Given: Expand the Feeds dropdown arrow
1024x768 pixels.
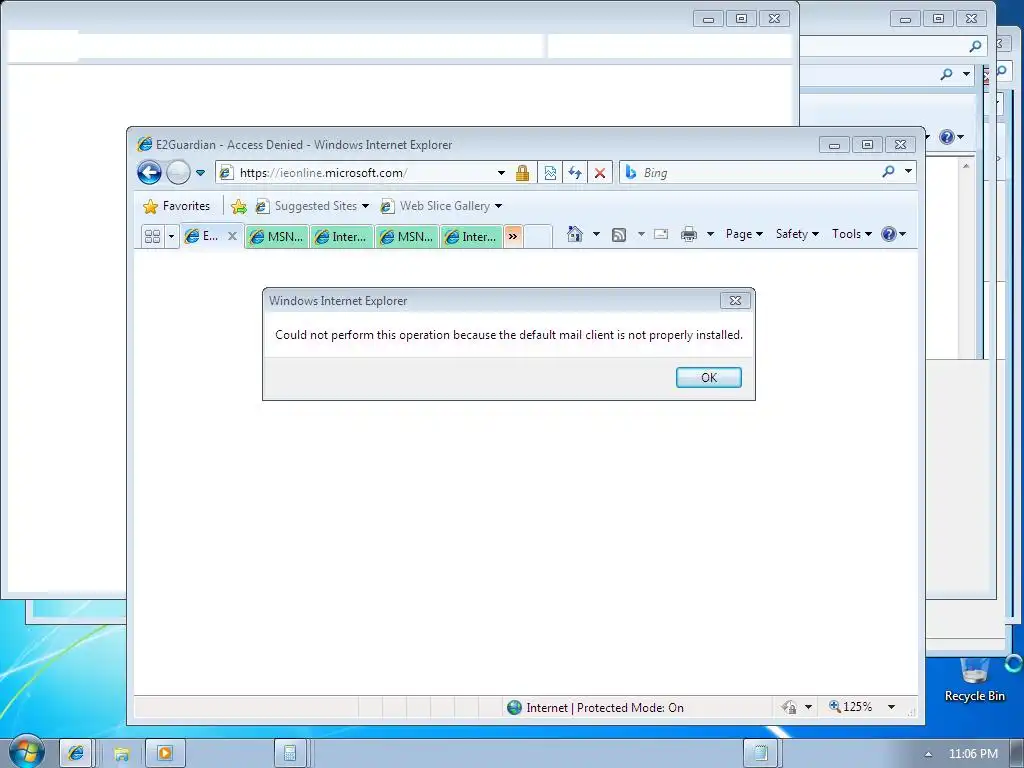Looking at the screenshot, I should [x=641, y=234].
